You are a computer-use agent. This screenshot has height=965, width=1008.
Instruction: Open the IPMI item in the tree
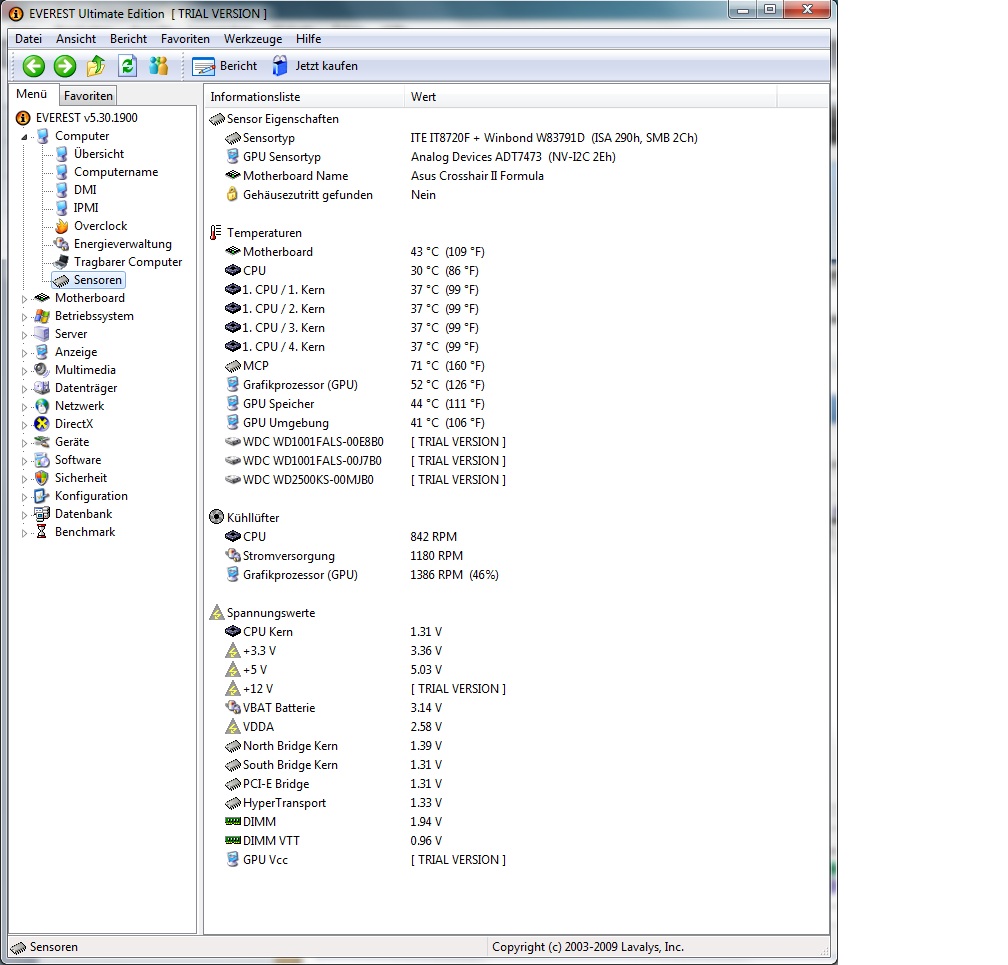click(x=86, y=208)
